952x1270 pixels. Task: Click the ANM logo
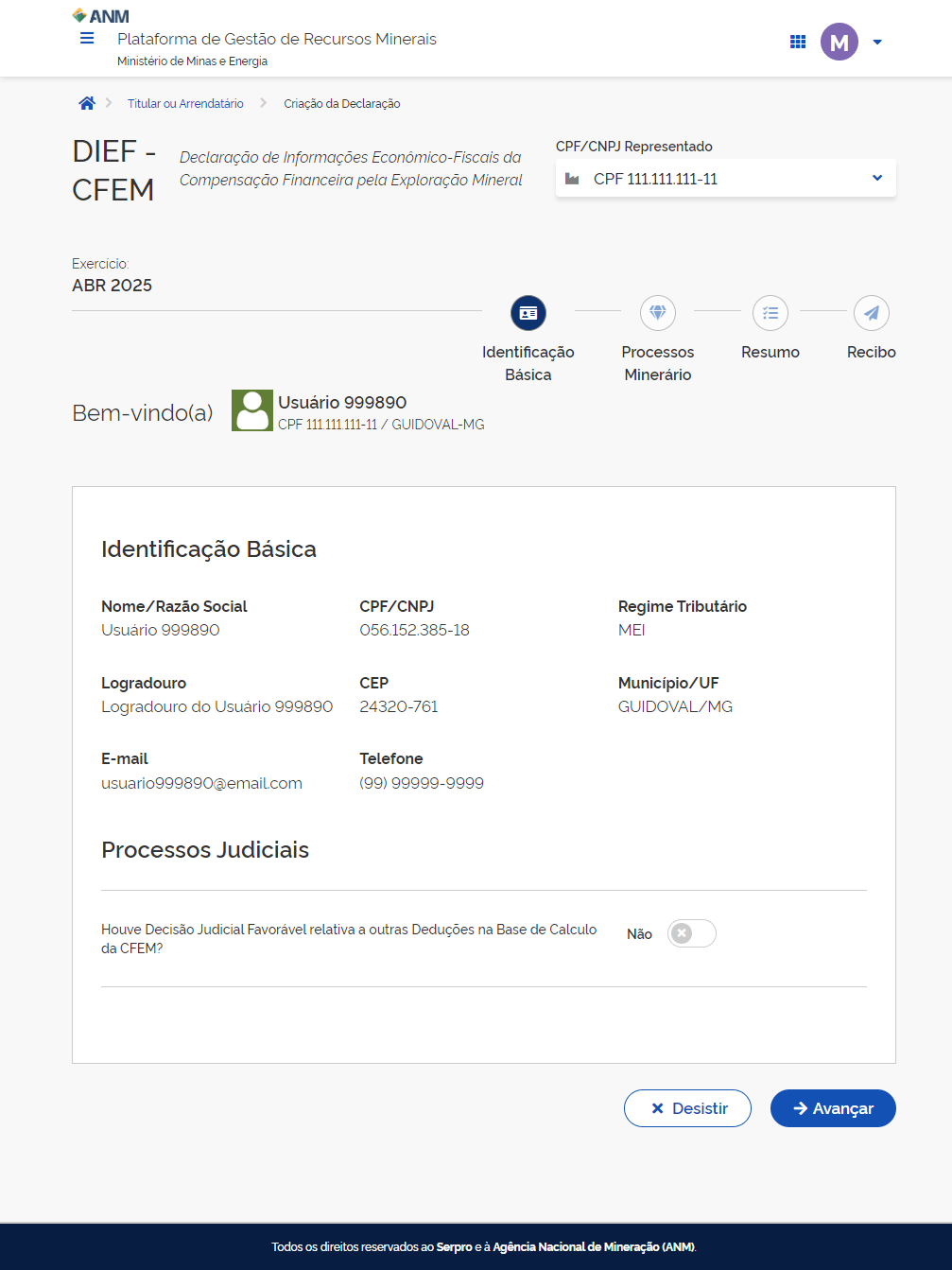pos(101,16)
